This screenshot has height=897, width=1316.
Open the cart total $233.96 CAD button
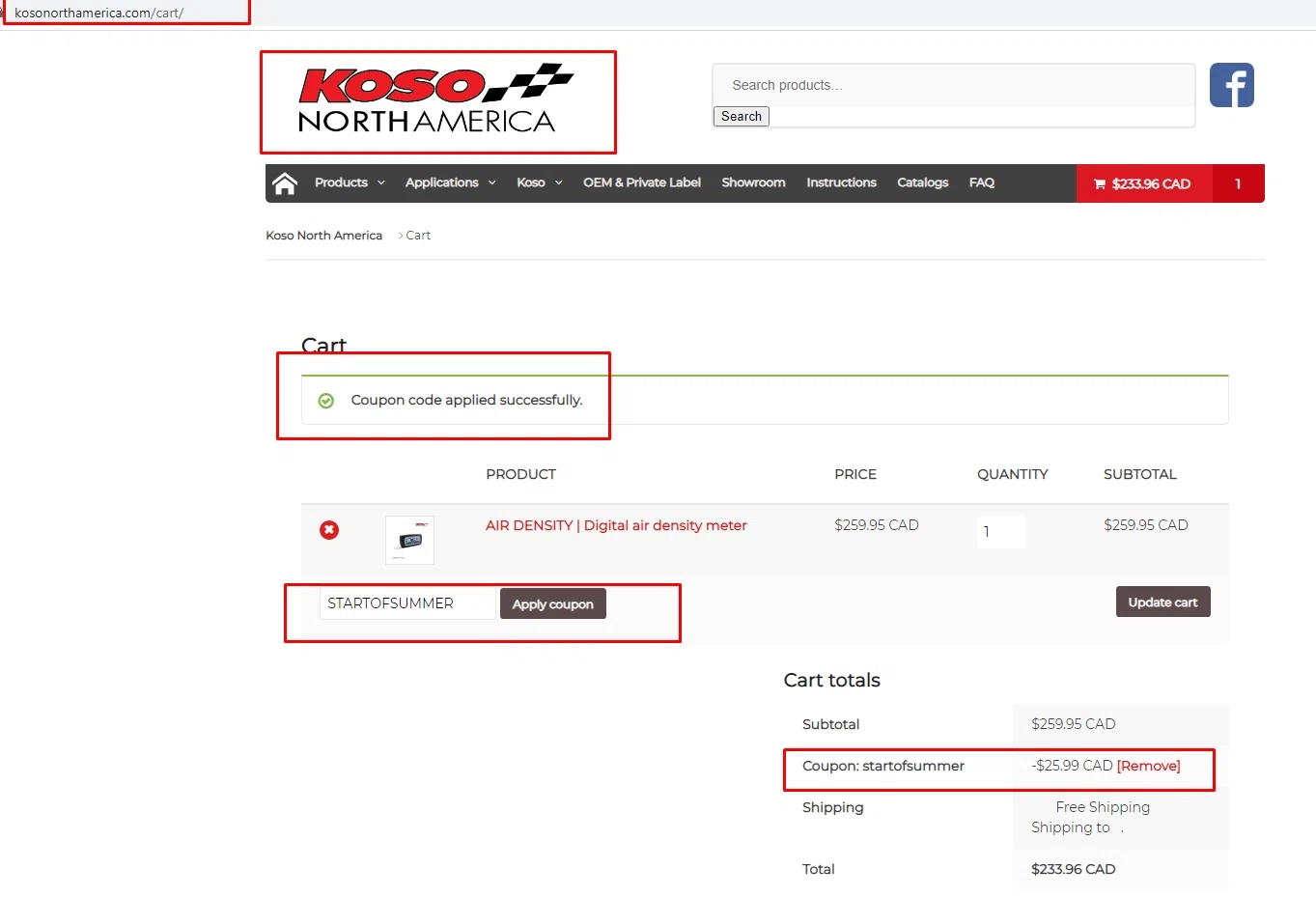pos(1143,183)
